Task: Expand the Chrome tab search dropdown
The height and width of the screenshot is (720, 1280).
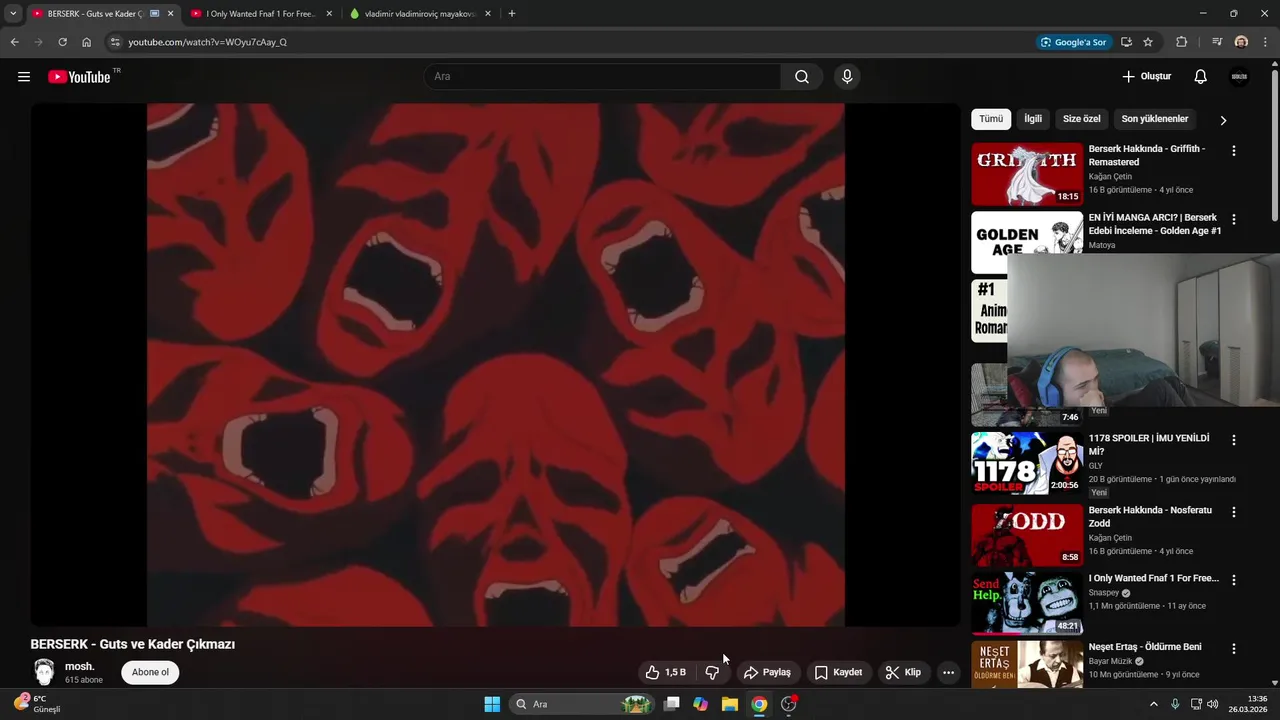Action: click(x=13, y=14)
